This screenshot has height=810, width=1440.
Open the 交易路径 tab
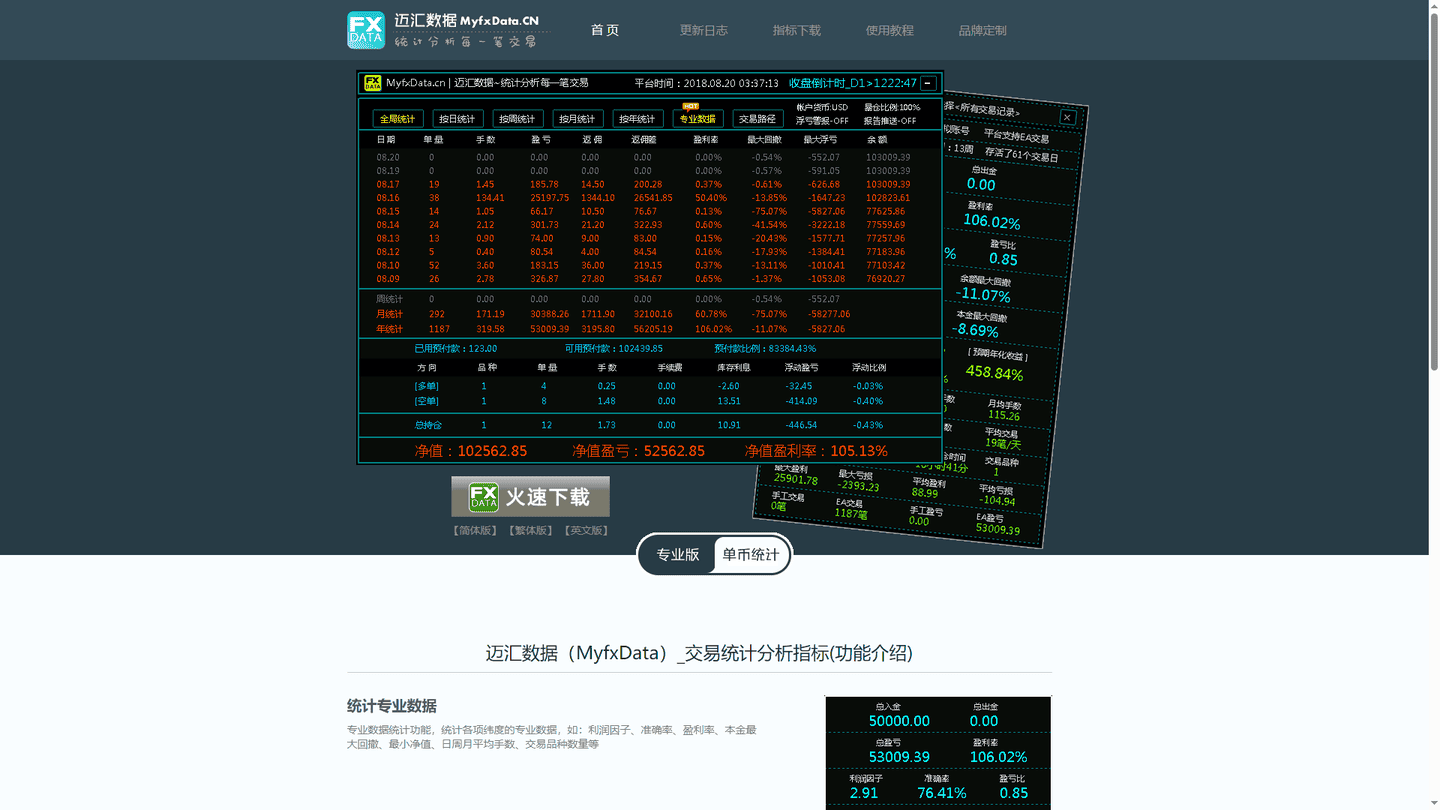tap(758, 119)
